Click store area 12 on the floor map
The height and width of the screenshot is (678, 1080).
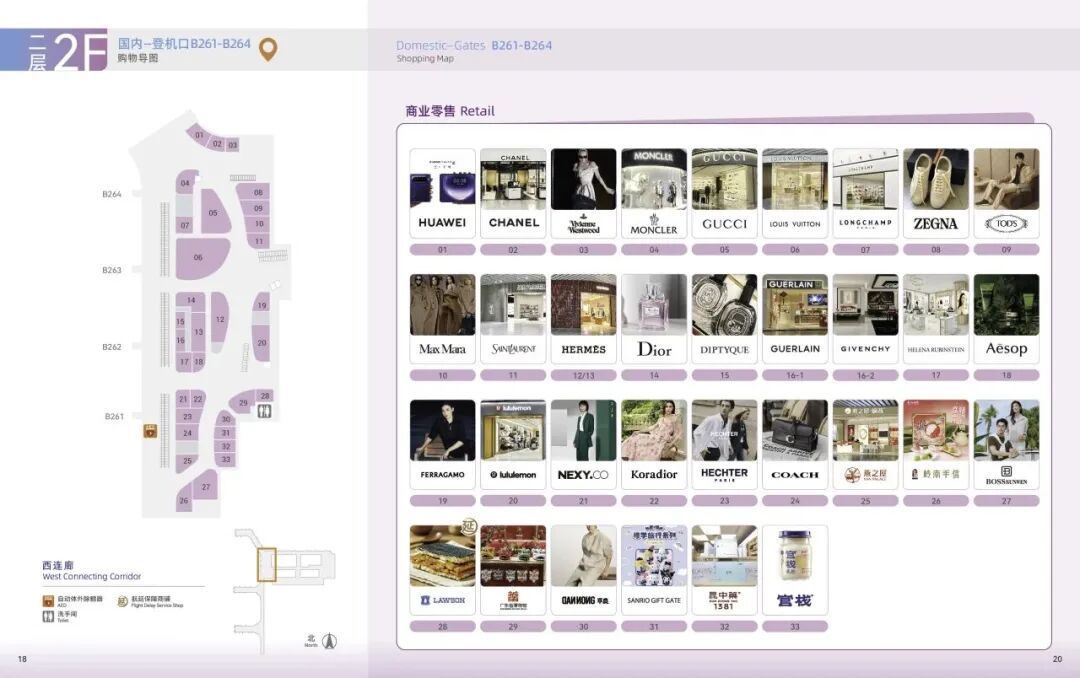[x=220, y=318]
